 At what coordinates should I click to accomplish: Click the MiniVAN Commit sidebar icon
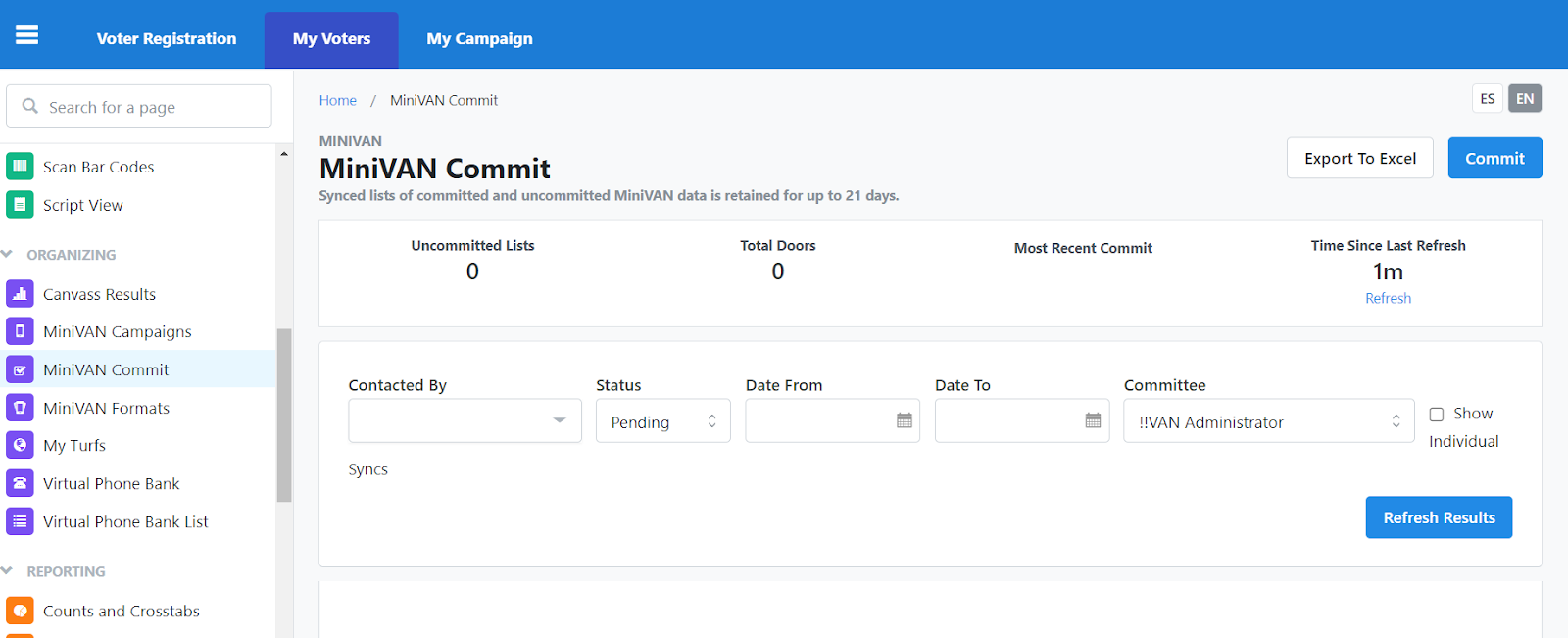point(20,369)
